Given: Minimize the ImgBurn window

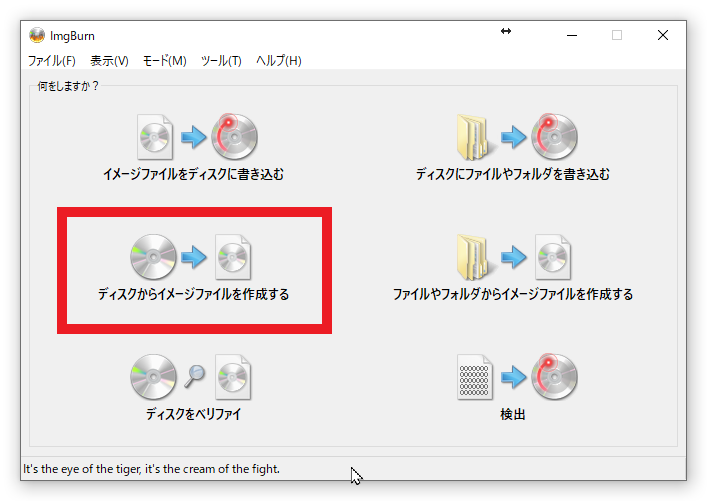Looking at the screenshot, I should [572, 35].
